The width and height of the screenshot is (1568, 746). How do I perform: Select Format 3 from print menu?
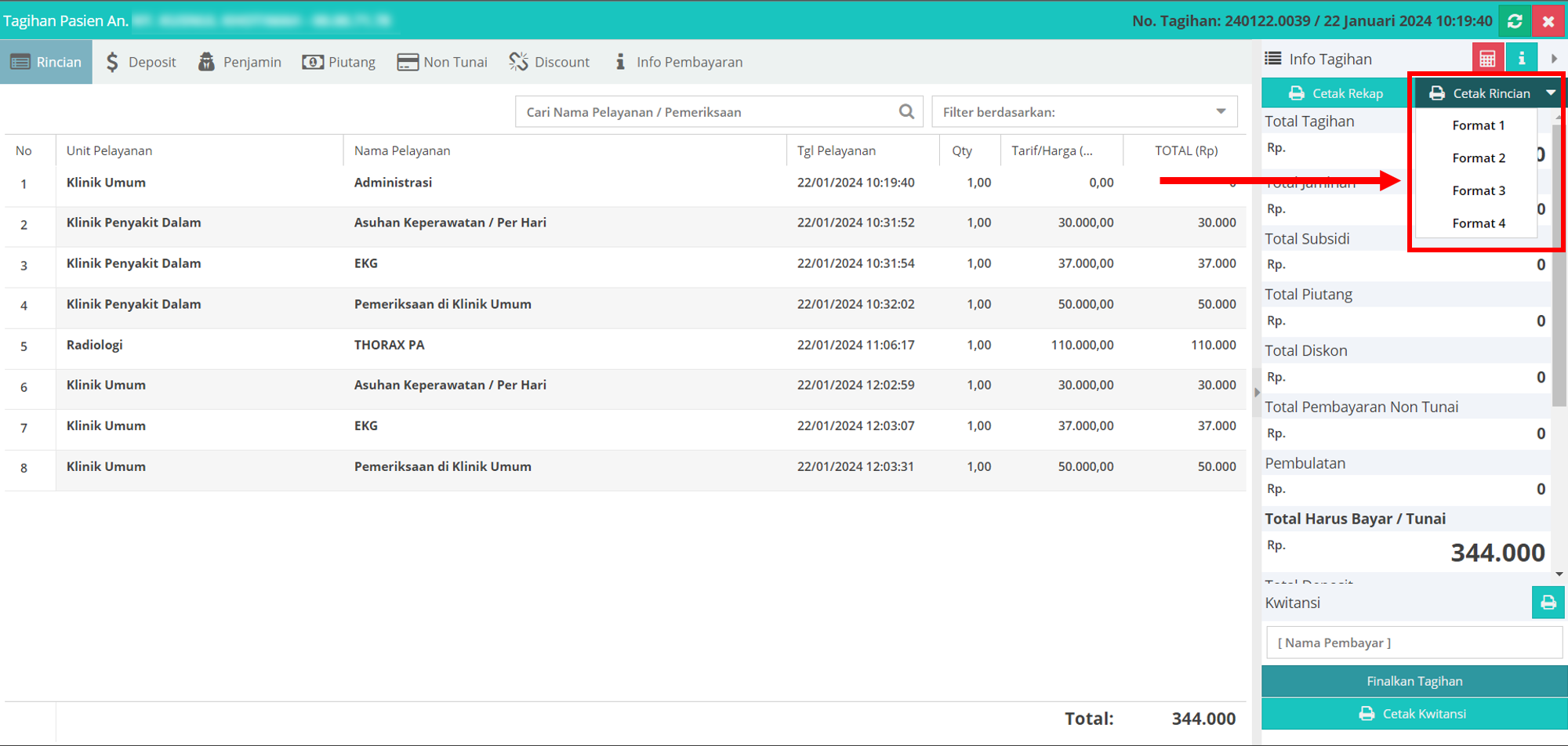(x=1479, y=190)
